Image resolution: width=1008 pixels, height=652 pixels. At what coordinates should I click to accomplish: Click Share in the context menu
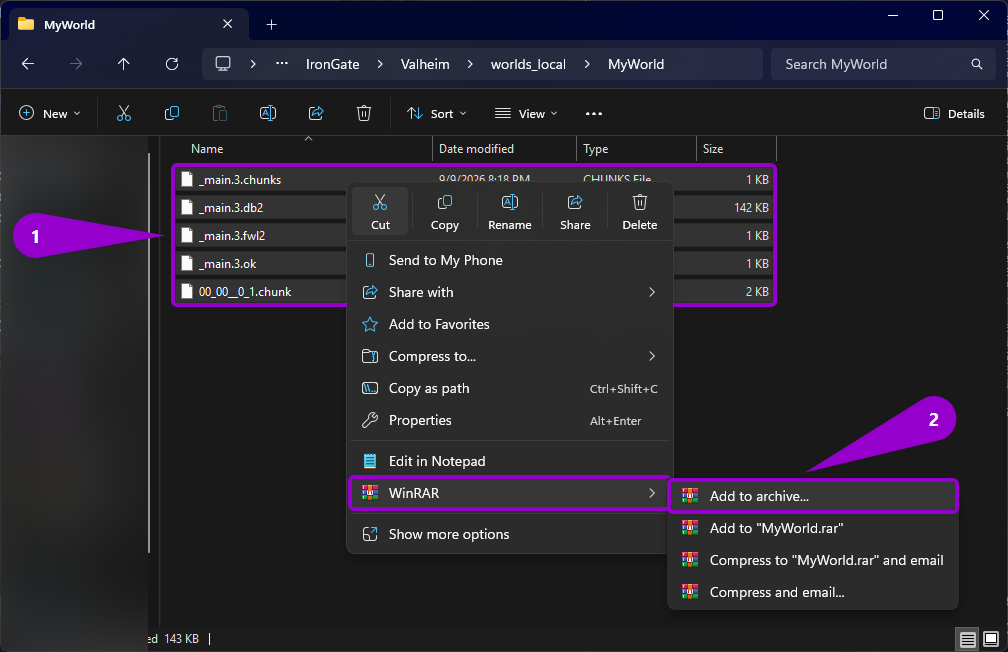575,212
